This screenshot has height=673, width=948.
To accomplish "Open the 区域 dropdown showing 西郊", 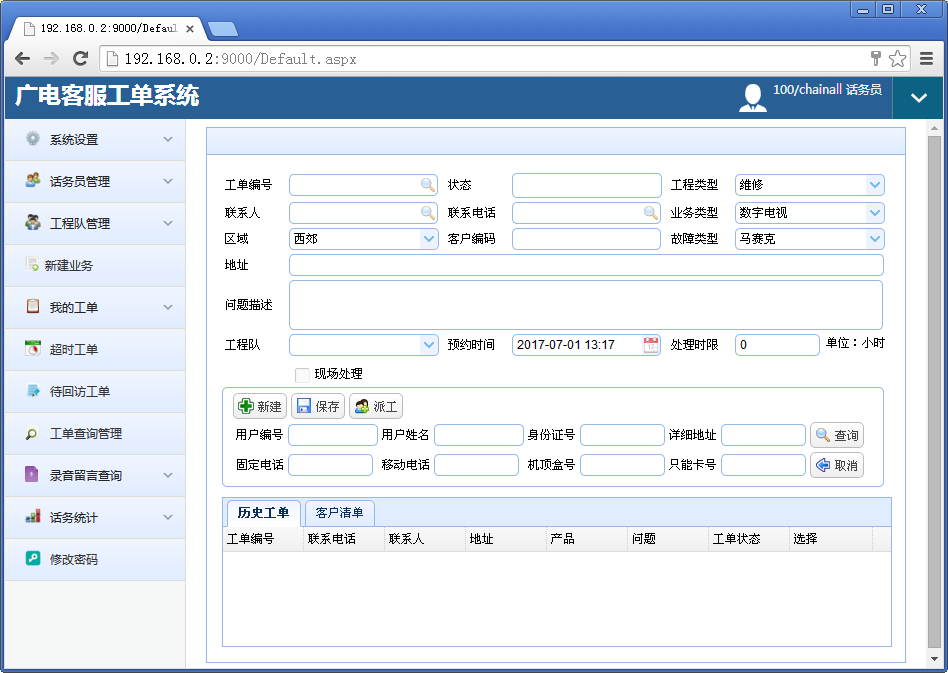I will [428, 239].
